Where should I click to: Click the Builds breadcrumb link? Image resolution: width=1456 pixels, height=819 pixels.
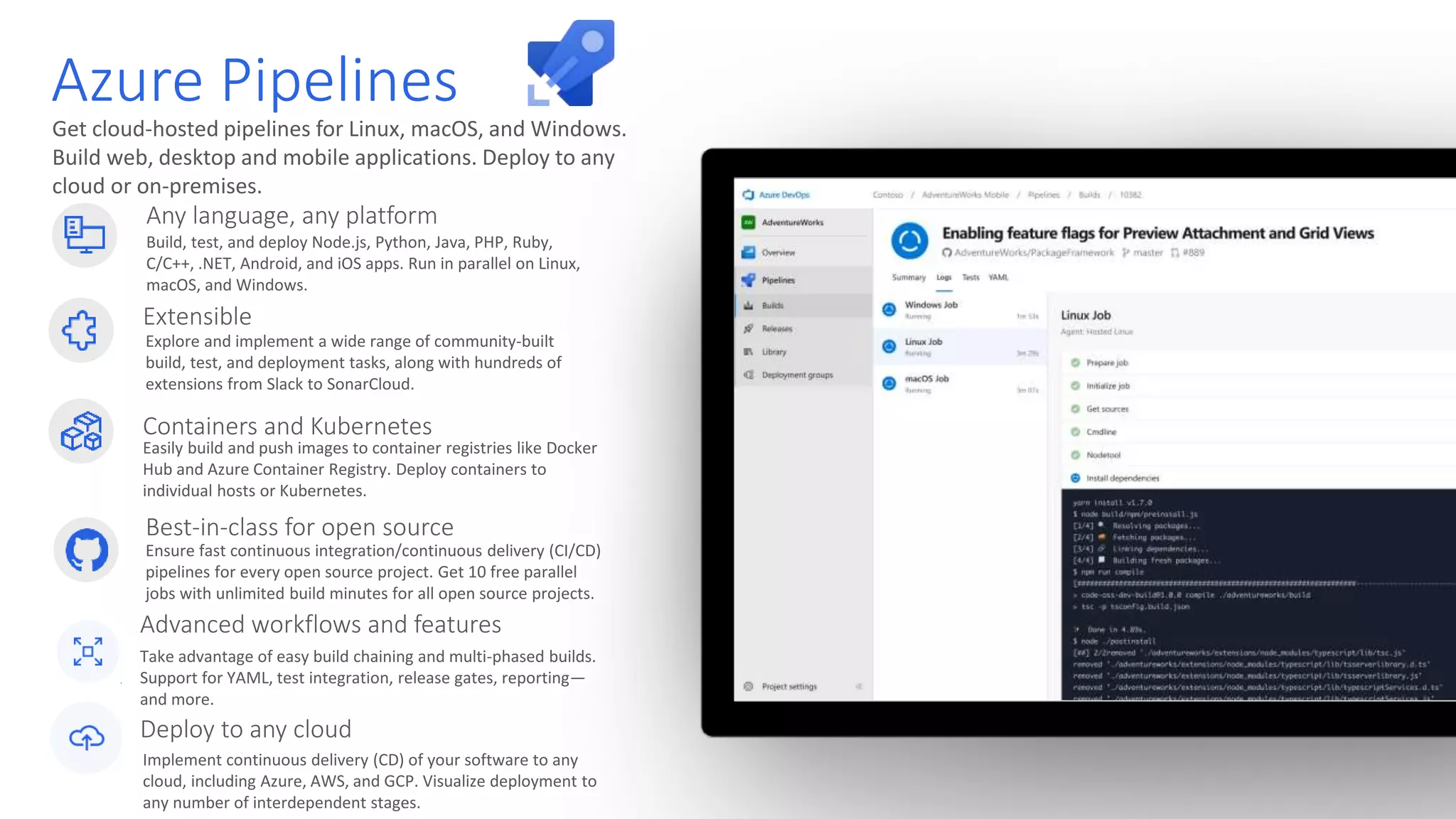[x=1088, y=195]
